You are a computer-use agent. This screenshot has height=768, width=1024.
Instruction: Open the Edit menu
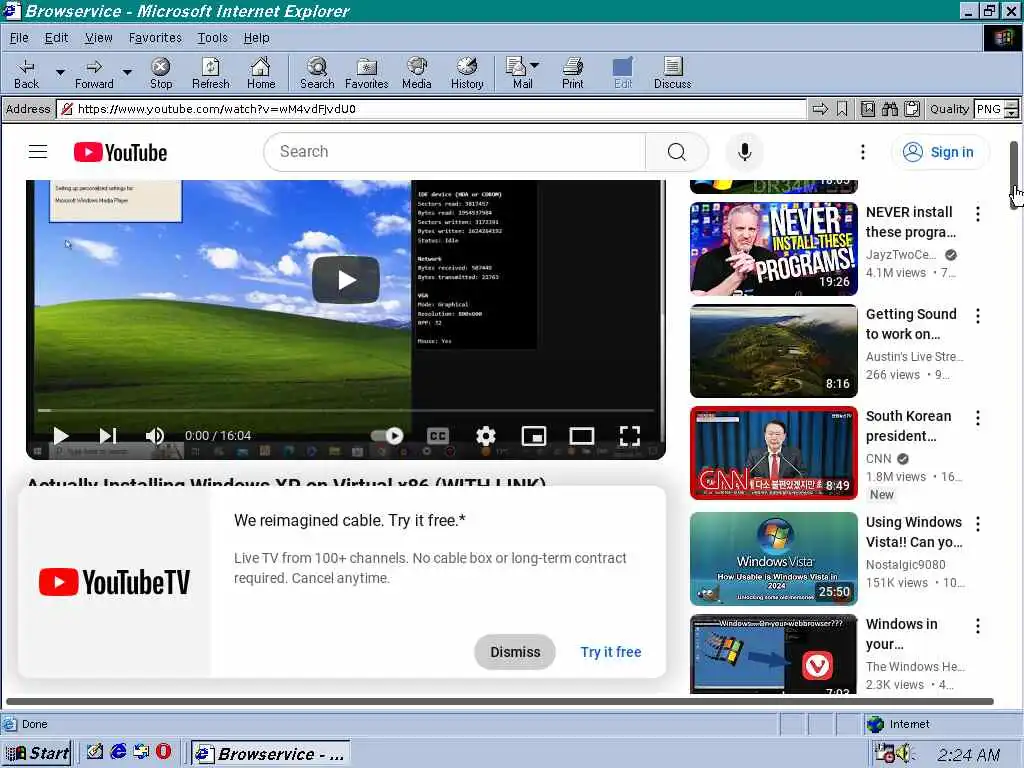pos(56,38)
